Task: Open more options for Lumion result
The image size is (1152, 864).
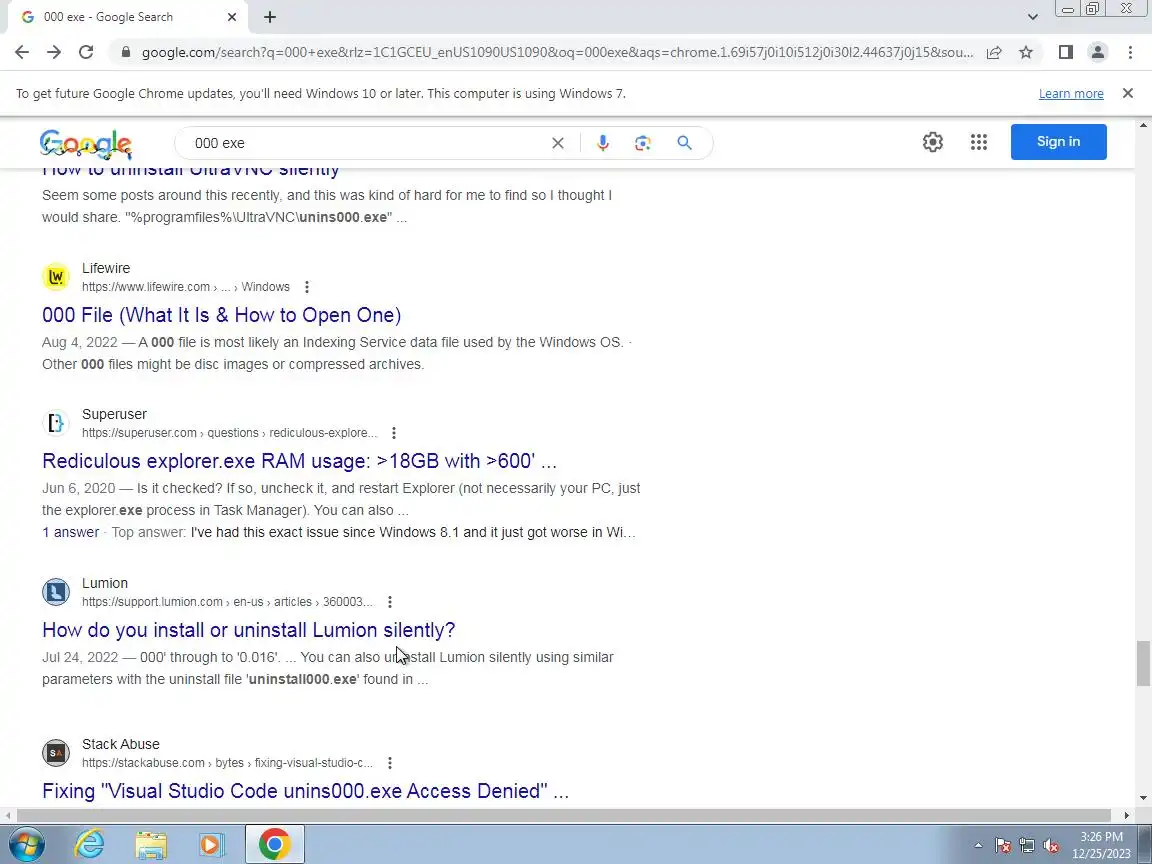Action: click(390, 602)
